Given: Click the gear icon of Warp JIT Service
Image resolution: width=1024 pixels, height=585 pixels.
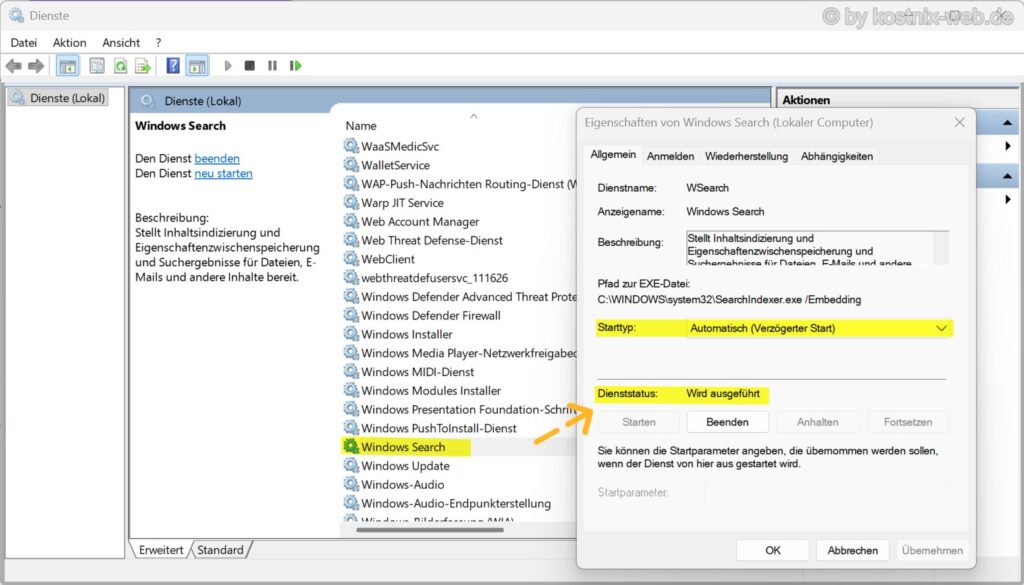Looking at the screenshot, I should click(351, 202).
